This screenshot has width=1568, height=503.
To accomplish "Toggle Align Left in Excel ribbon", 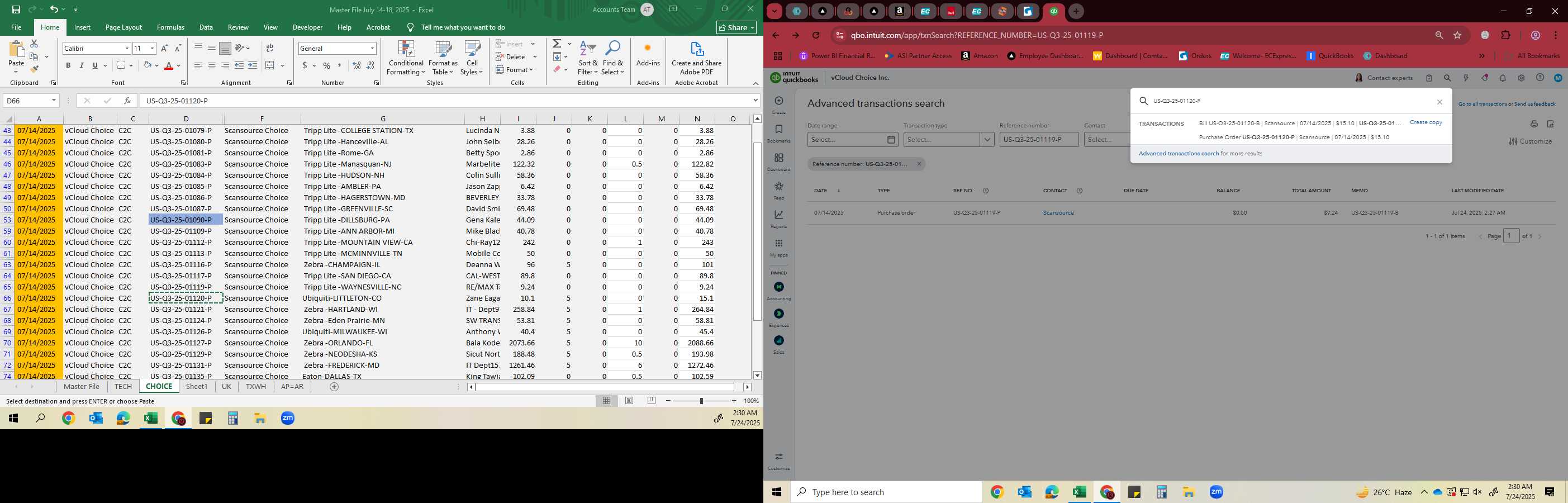I will [198, 66].
